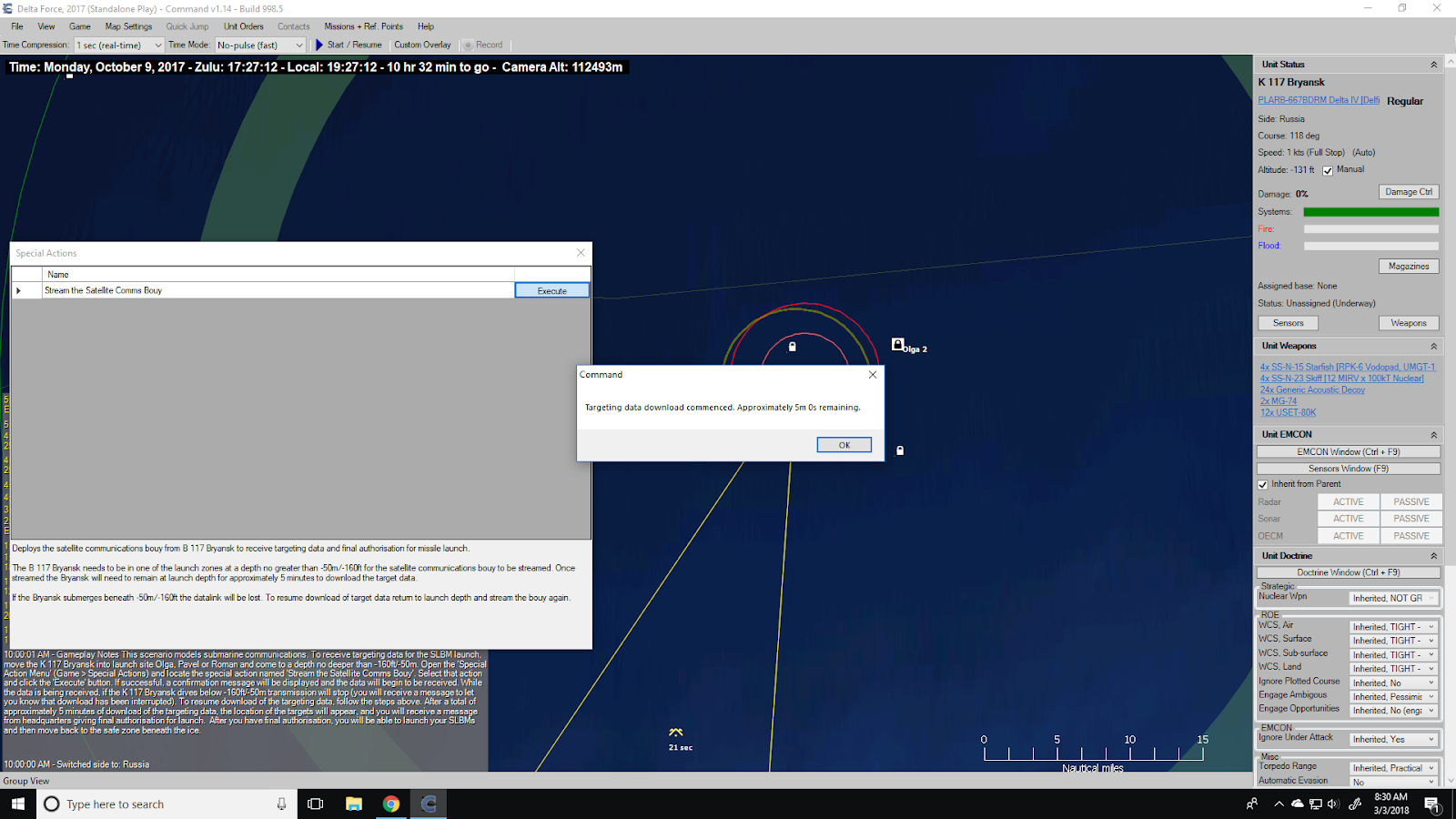Open the Time Compression dropdown
This screenshot has height=819, width=1456.
[118, 45]
